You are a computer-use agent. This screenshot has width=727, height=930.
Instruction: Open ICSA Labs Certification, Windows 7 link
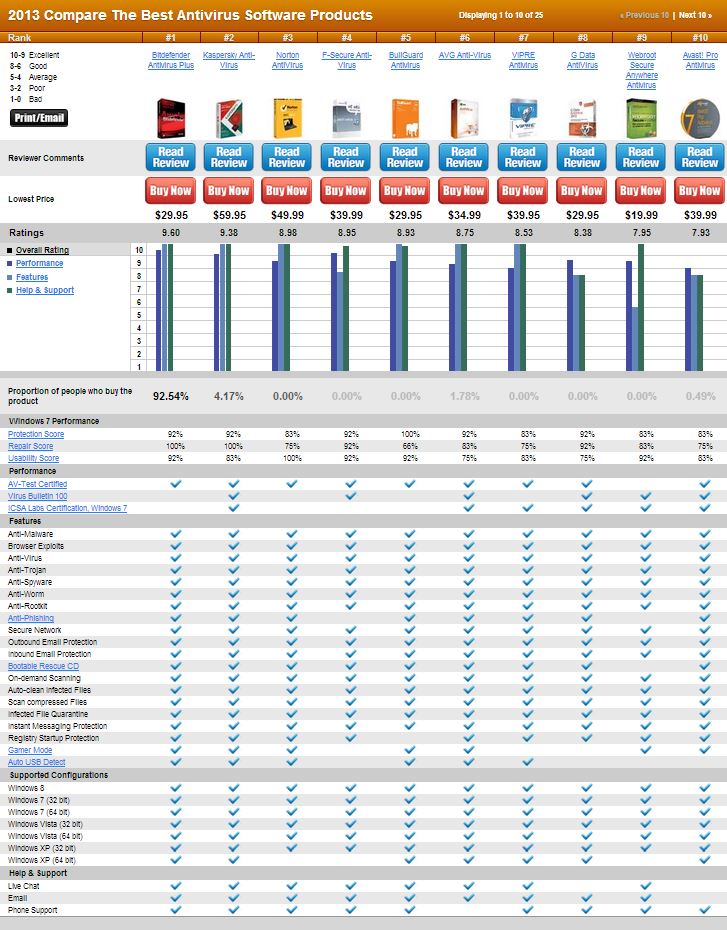point(68,508)
